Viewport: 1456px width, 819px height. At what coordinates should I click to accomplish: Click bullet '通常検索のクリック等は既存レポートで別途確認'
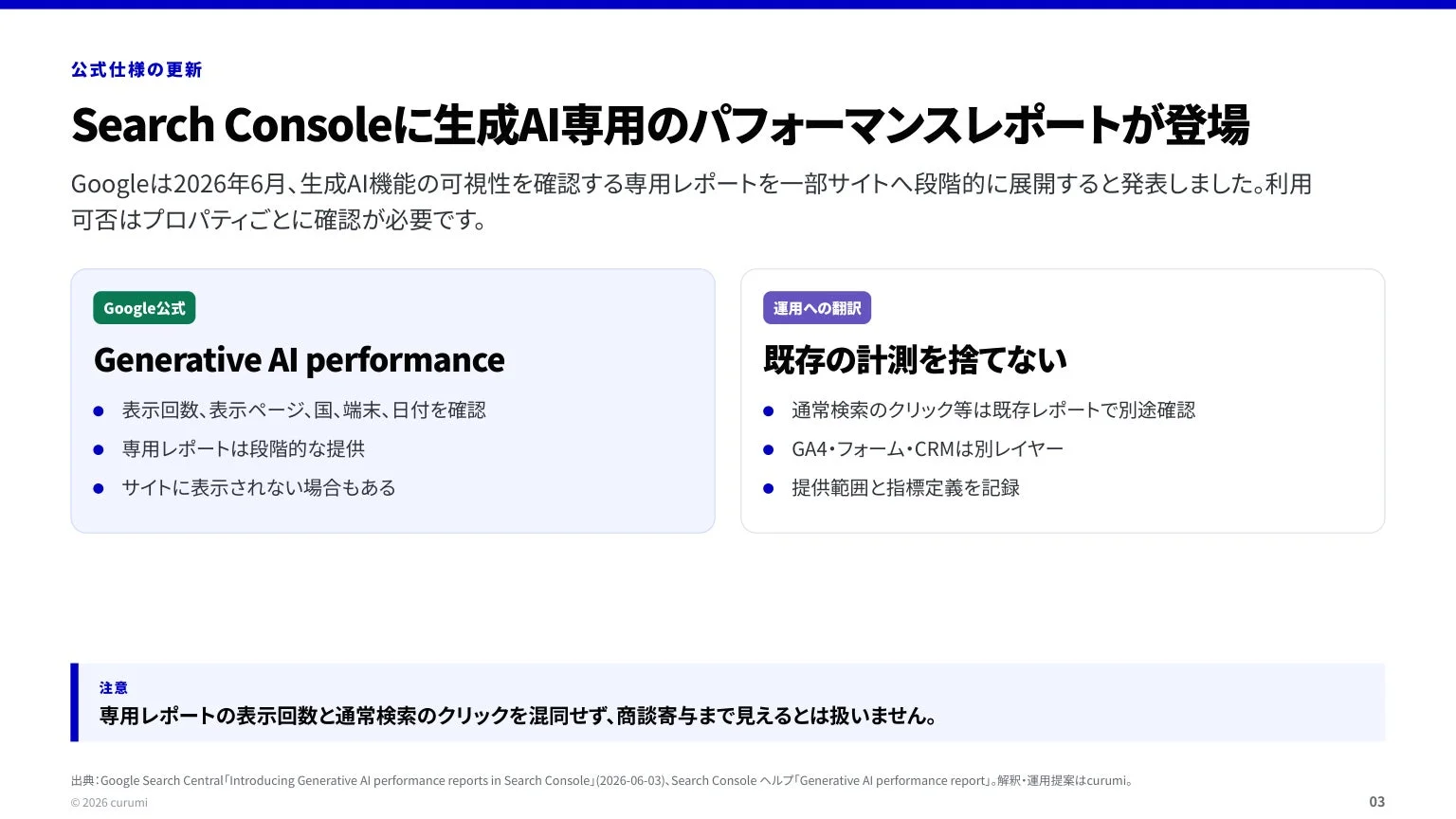(993, 409)
